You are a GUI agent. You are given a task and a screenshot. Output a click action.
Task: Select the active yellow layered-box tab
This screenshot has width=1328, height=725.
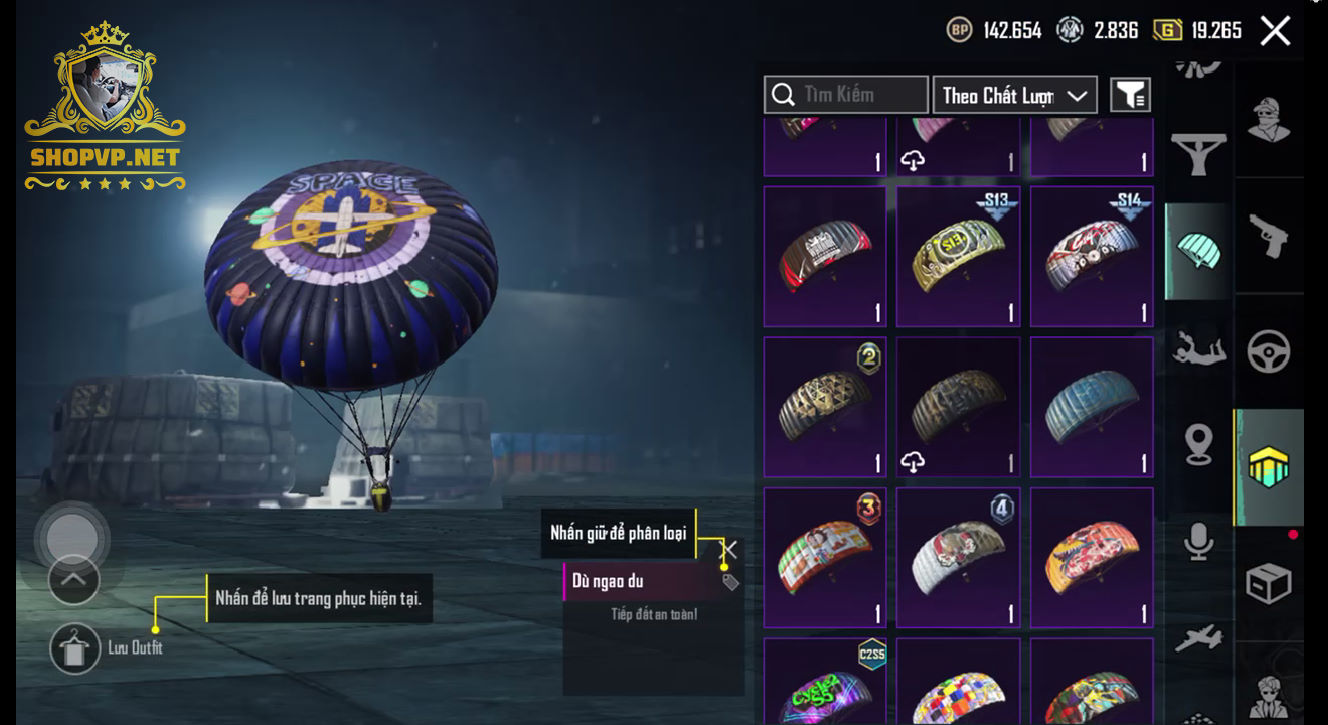(x=1269, y=468)
